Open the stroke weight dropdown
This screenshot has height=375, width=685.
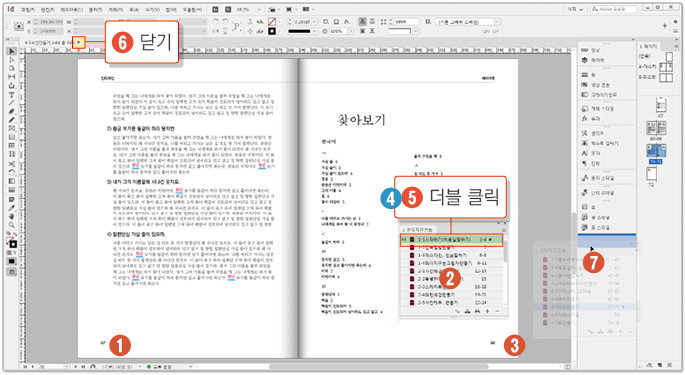[314, 21]
